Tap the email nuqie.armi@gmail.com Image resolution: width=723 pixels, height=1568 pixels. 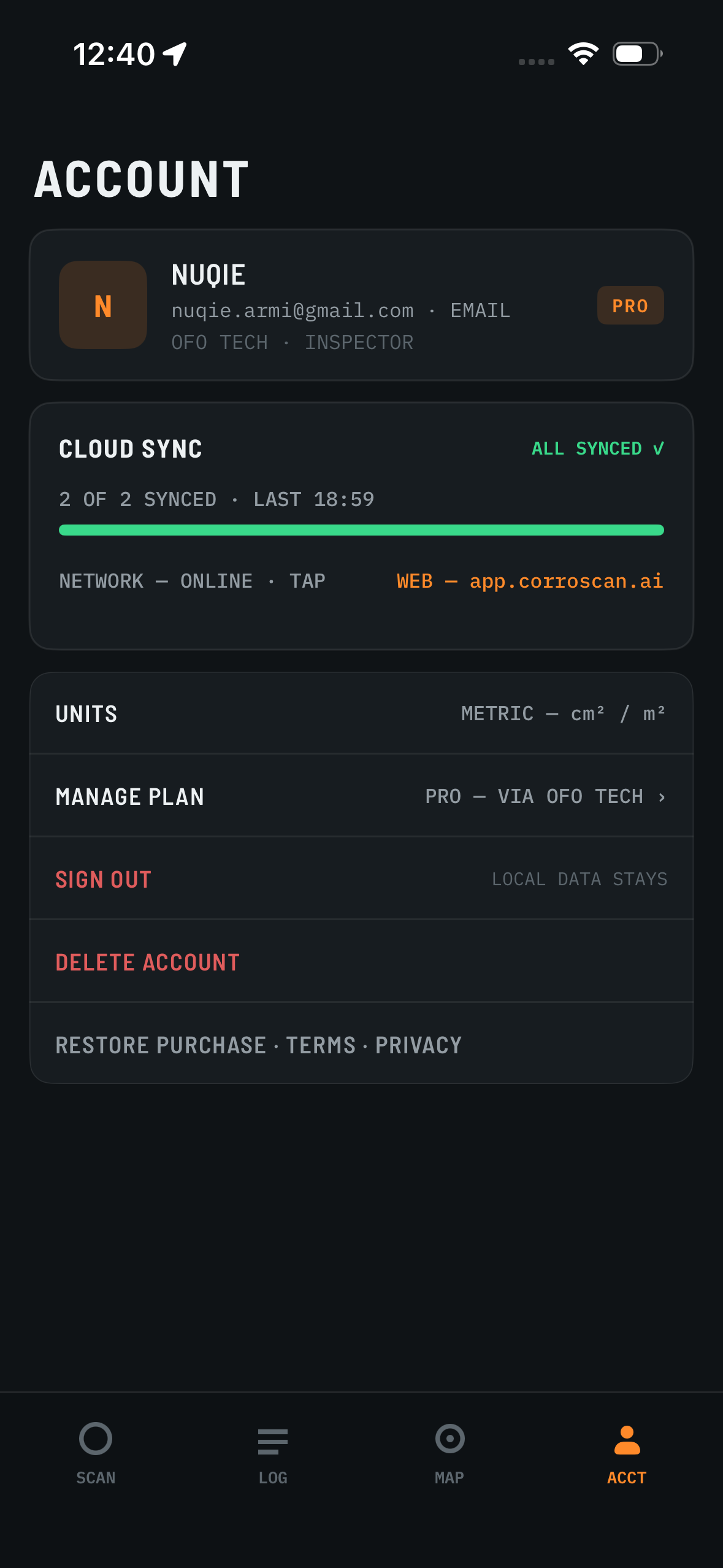(x=293, y=310)
